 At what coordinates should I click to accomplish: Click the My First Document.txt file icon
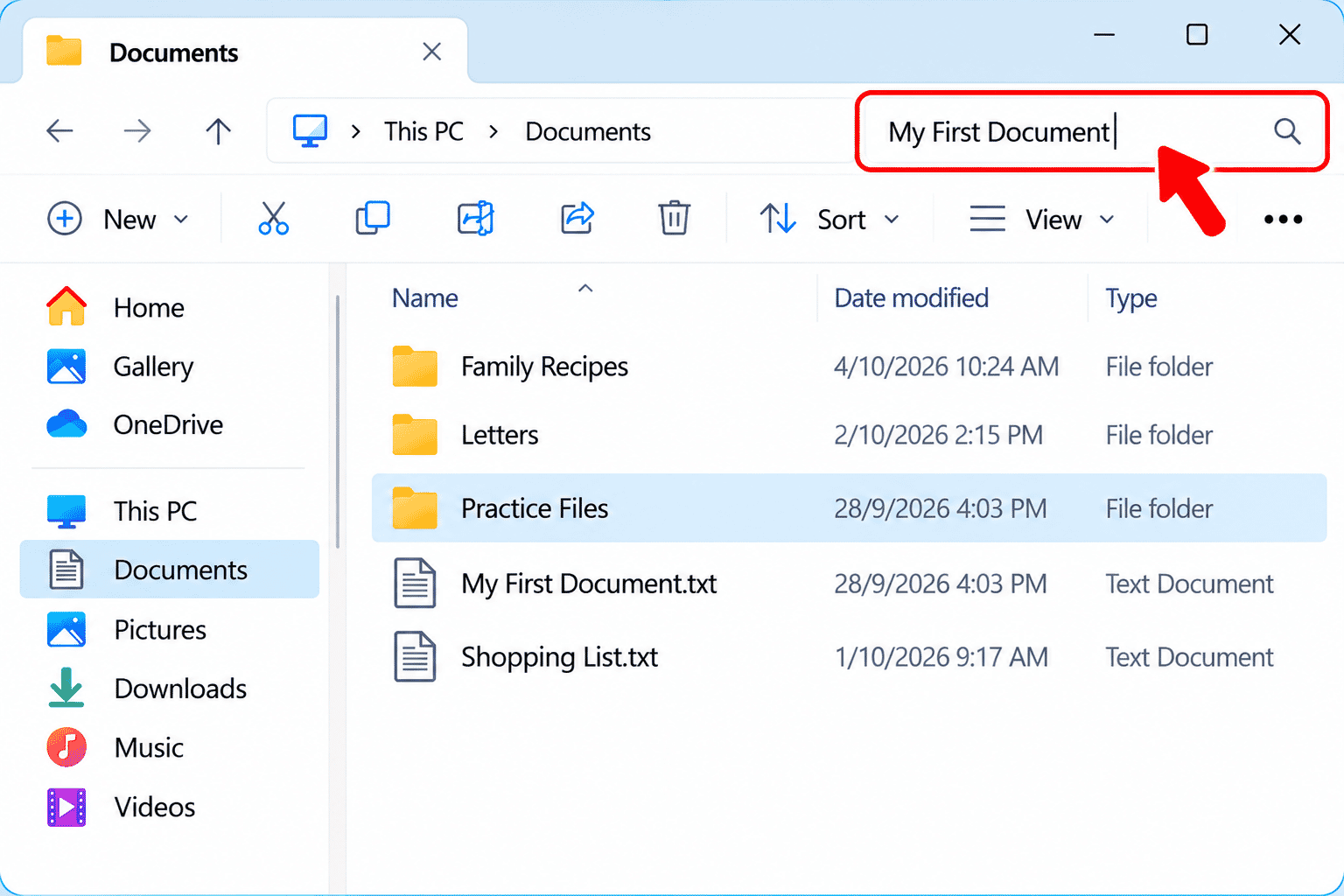tap(415, 583)
